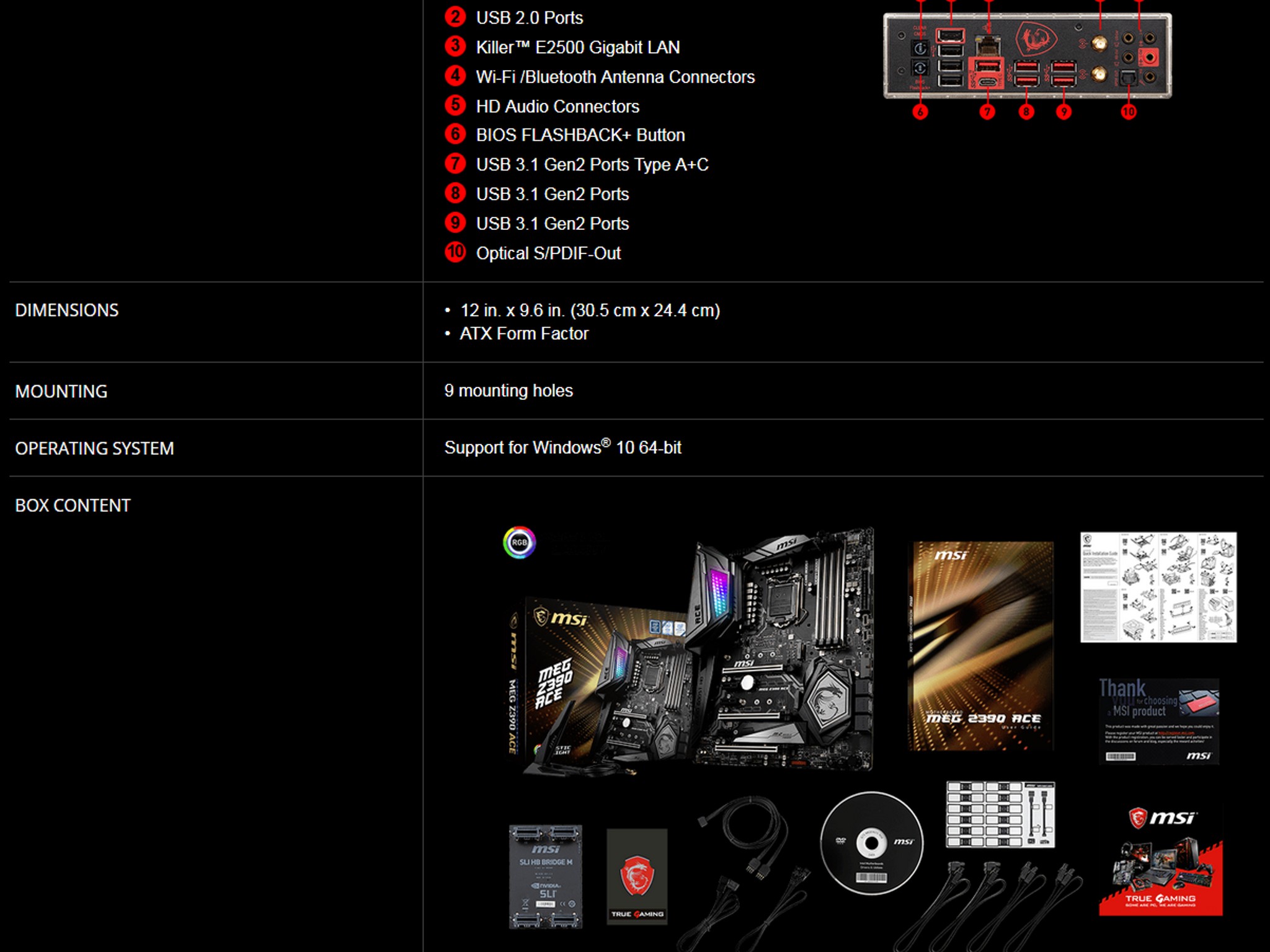The image size is (1270, 952).
Task: Select 'BIOS FLASHBACK+ Button' text
Action: pos(580,135)
